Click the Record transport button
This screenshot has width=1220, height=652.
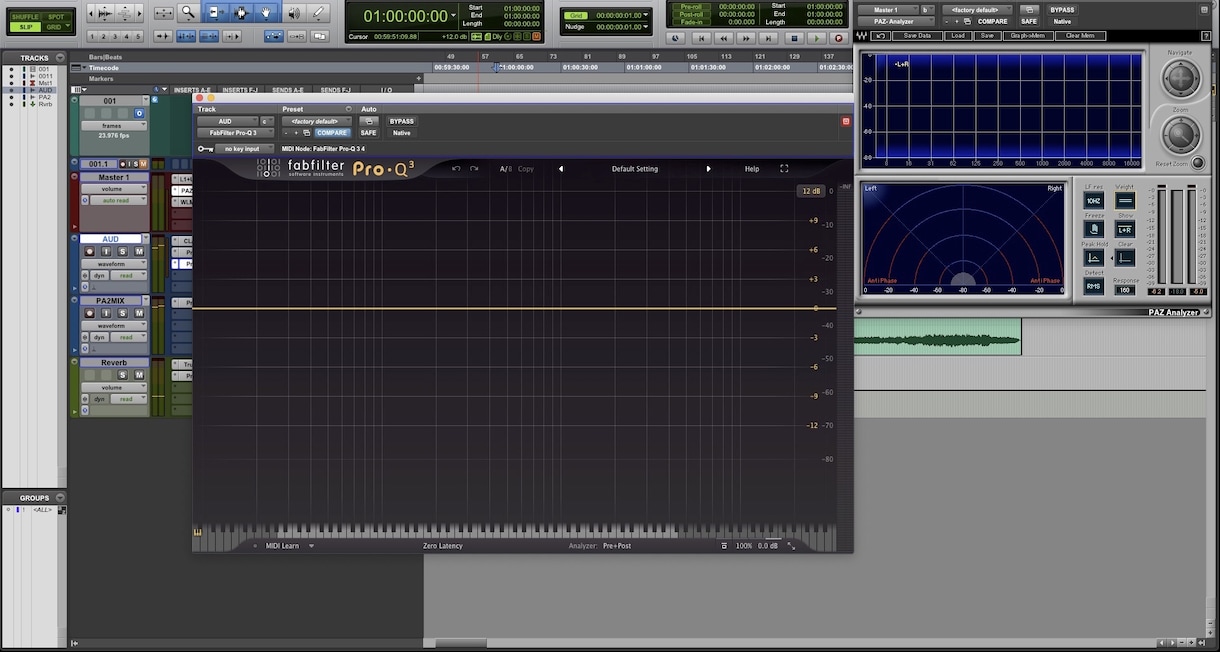pyautogui.click(x=839, y=38)
